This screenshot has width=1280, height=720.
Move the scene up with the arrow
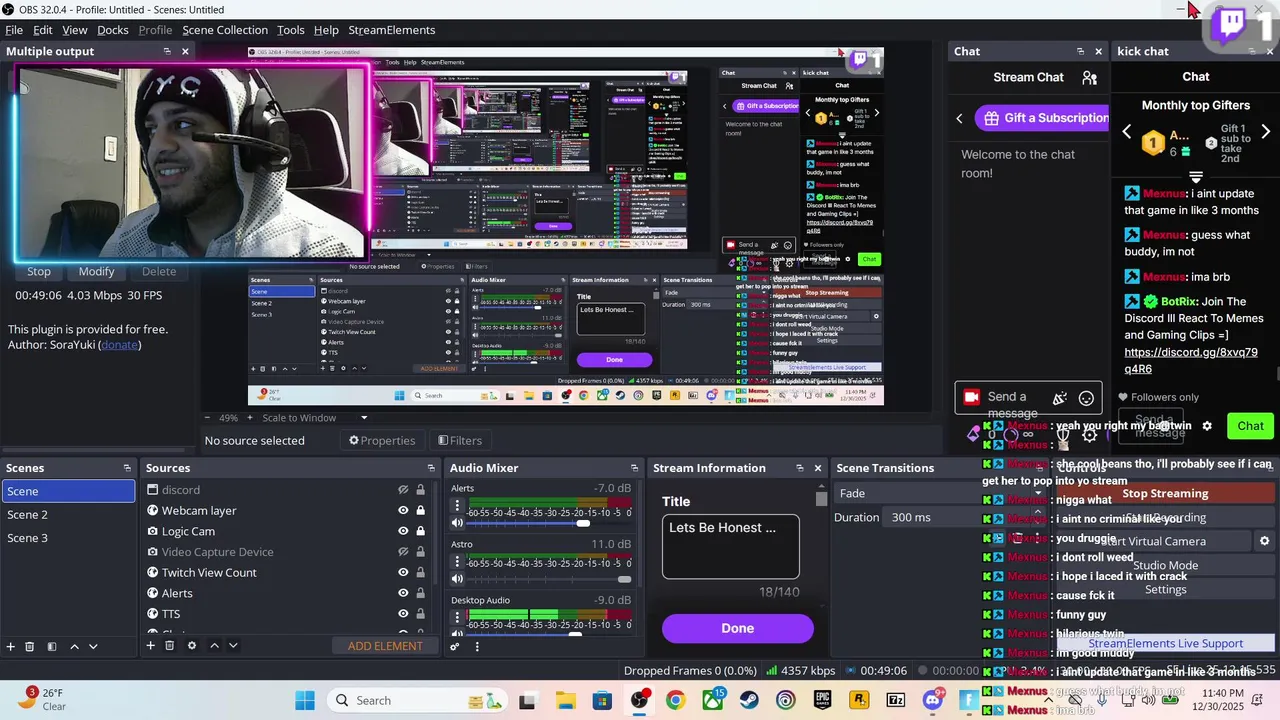[x=74, y=646]
